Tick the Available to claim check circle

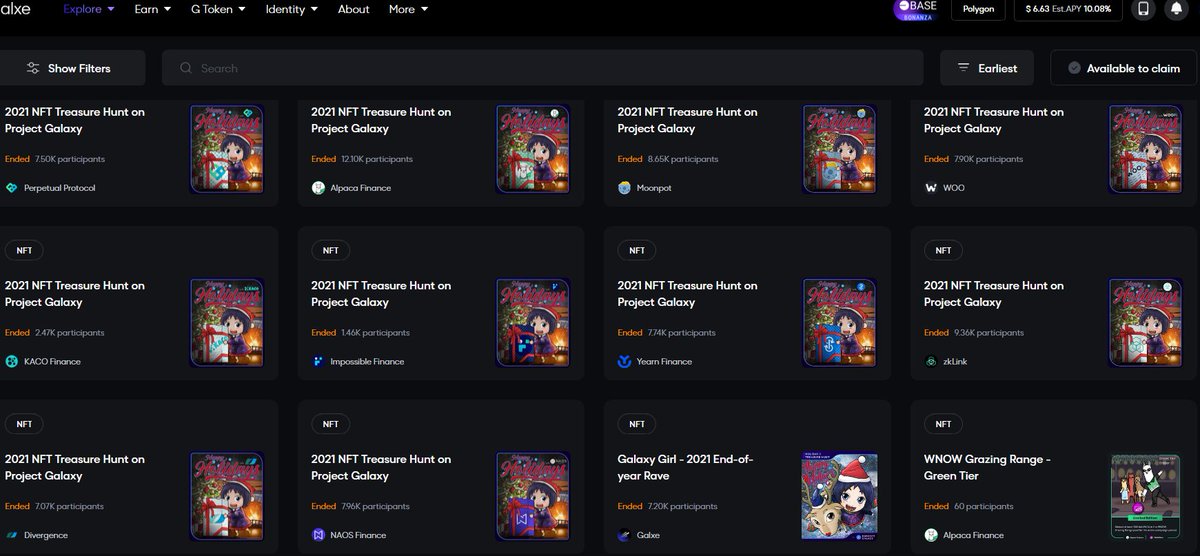(1074, 68)
